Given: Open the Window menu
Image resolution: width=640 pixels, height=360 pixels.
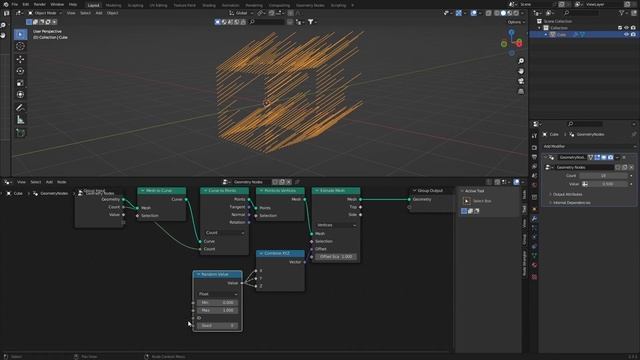Looking at the screenshot, I should click(57, 4).
